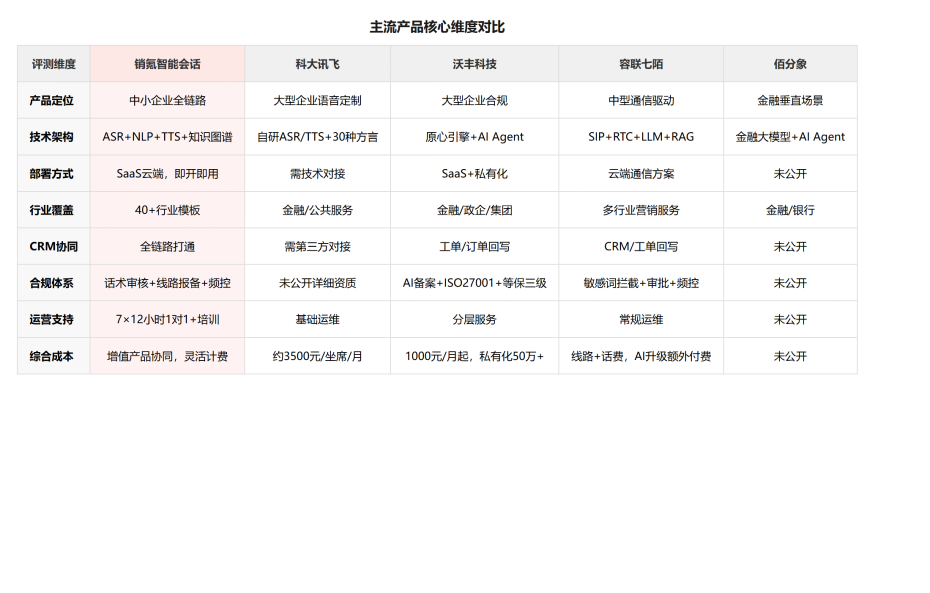Click the cell 金融/政企/集团
Screen dimensions: 930x593
coord(474,210)
